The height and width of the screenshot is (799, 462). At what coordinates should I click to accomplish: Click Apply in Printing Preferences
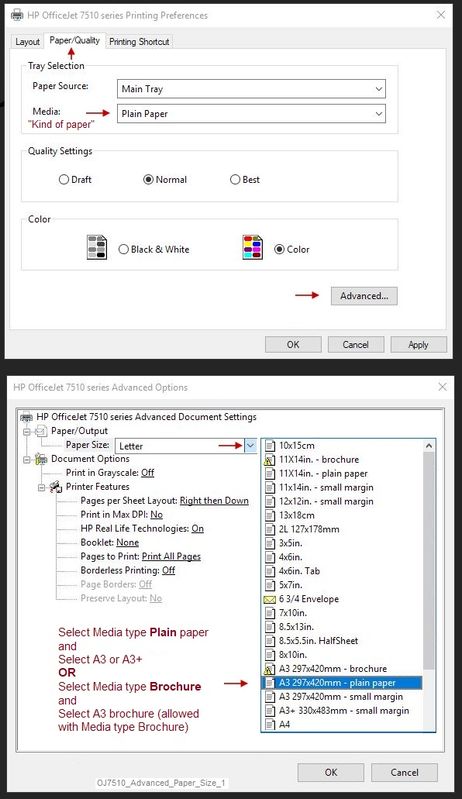tap(418, 344)
